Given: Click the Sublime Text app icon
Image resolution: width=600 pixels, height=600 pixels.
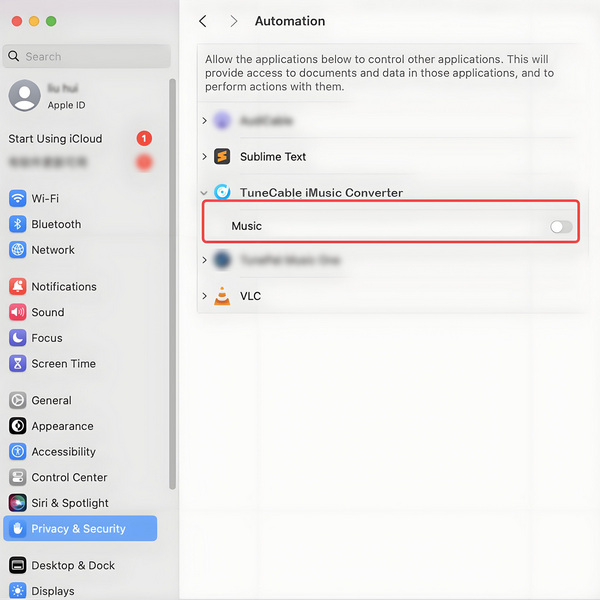Looking at the screenshot, I should 222,157.
